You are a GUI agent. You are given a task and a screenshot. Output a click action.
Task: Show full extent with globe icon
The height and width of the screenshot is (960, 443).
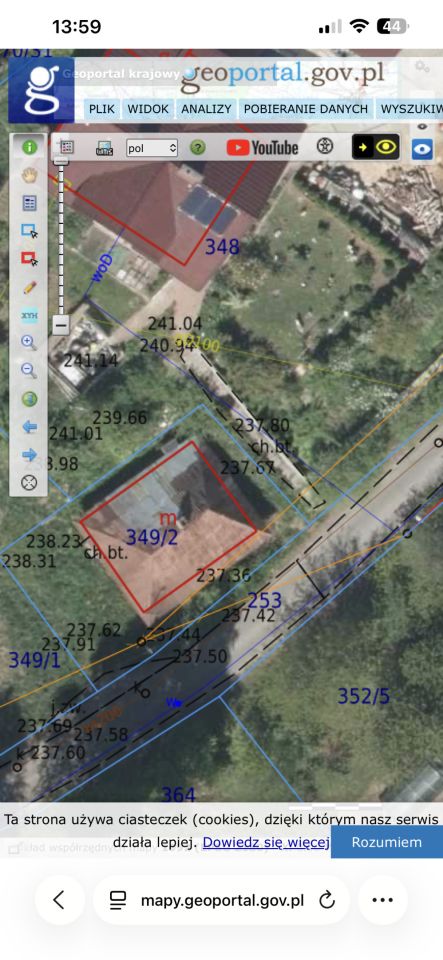(x=29, y=399)
